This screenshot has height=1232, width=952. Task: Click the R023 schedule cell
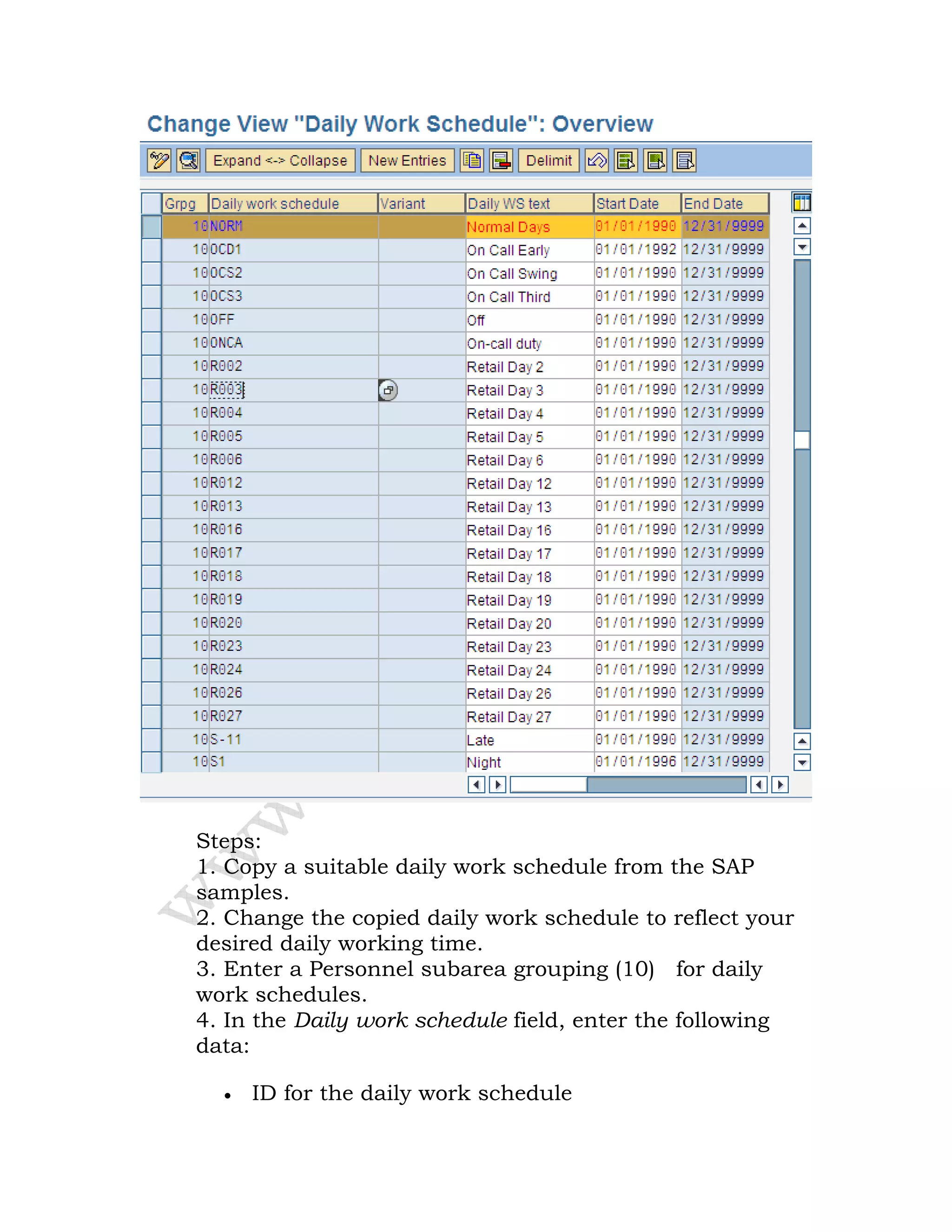pyautogui.click(x=293, y=647)
